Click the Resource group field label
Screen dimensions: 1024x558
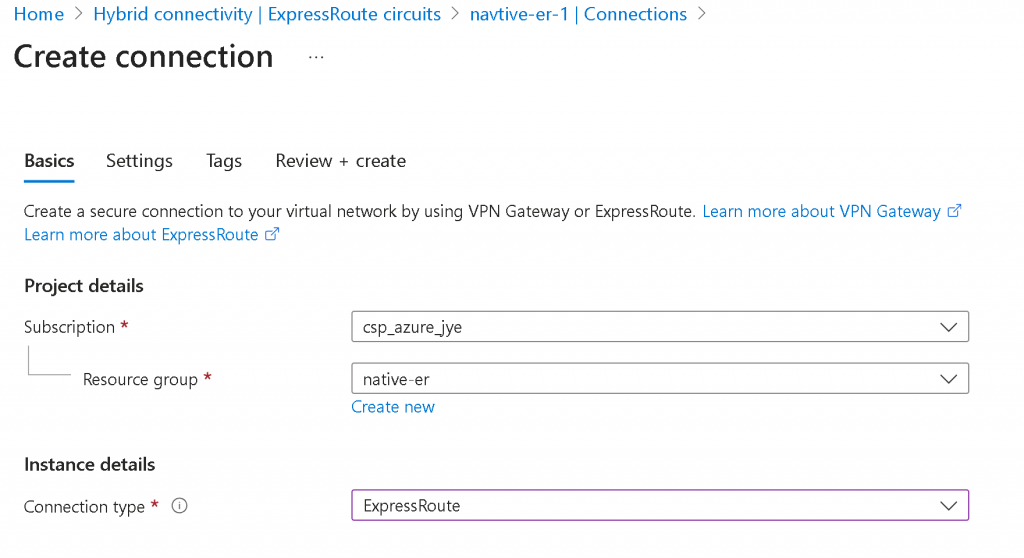click(140, 380)
